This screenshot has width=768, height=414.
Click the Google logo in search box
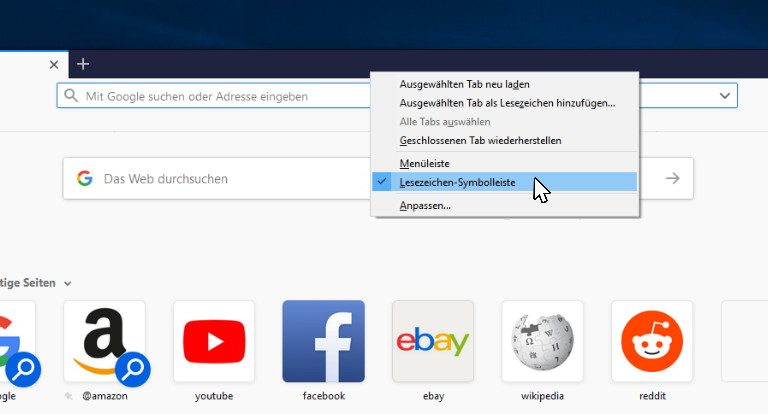(x=85, y=178)
